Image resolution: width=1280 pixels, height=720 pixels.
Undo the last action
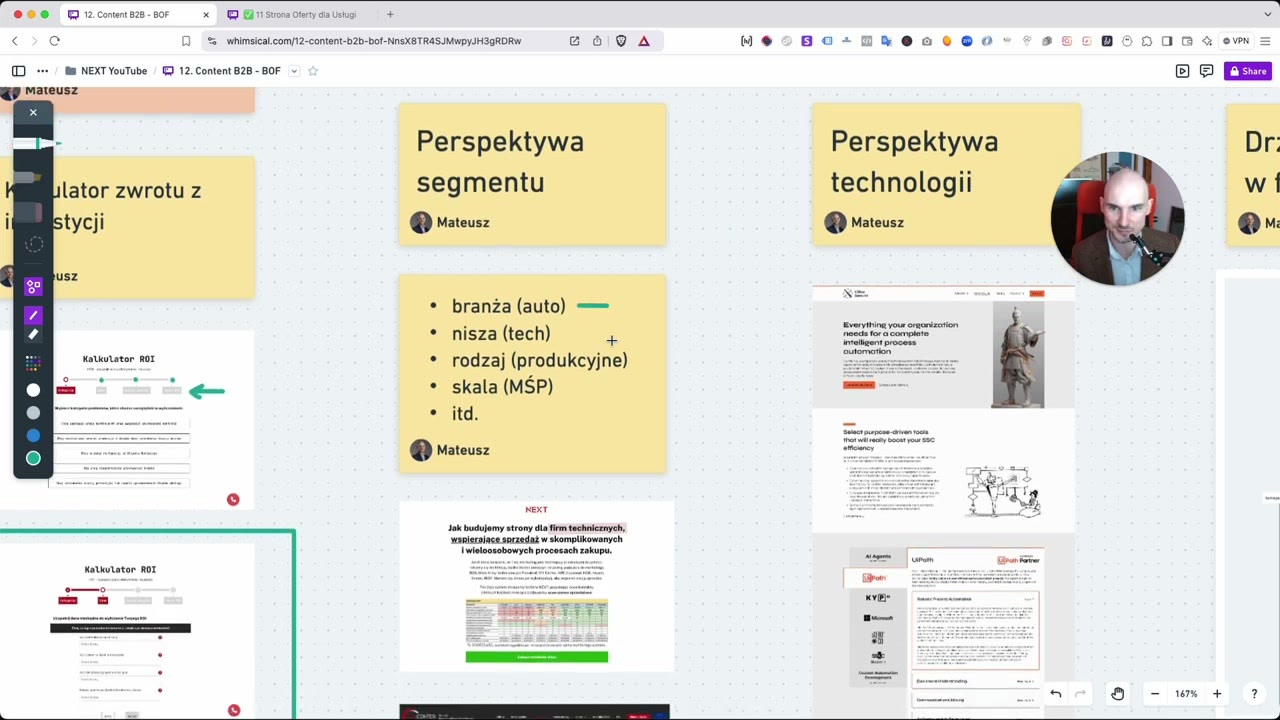click(1055, 693)
